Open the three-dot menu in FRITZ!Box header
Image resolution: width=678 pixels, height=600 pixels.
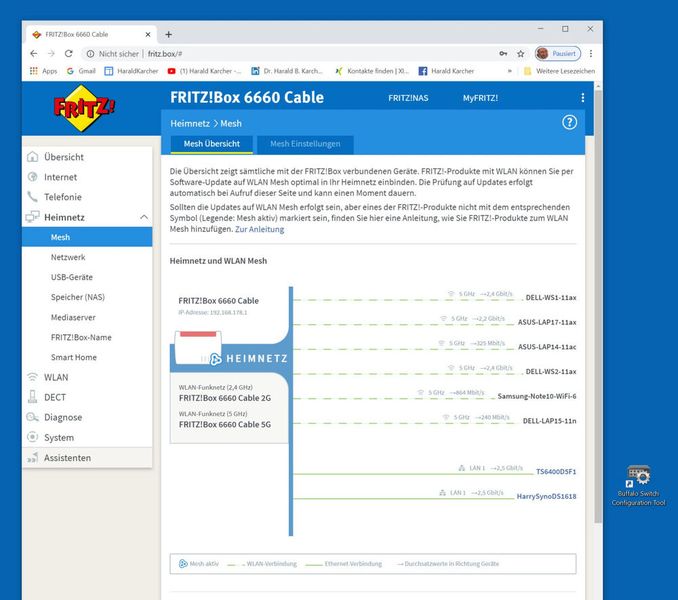tap(582, 98)
